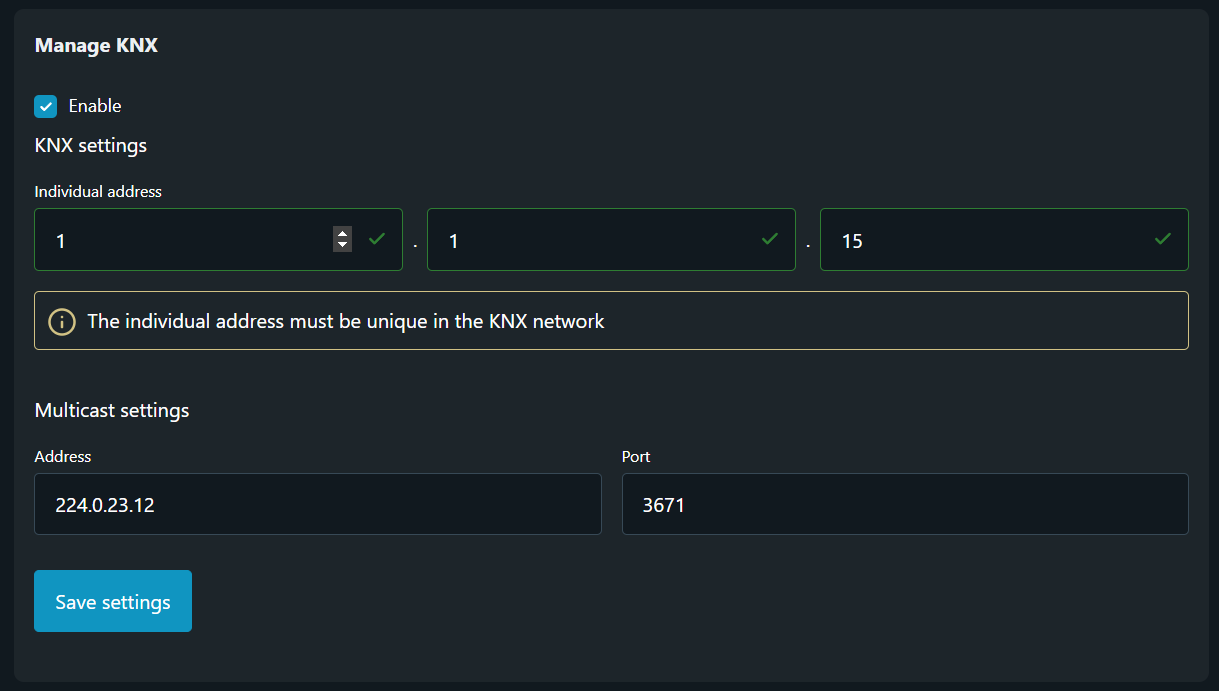Click the info icon in the warning notice

62,321
